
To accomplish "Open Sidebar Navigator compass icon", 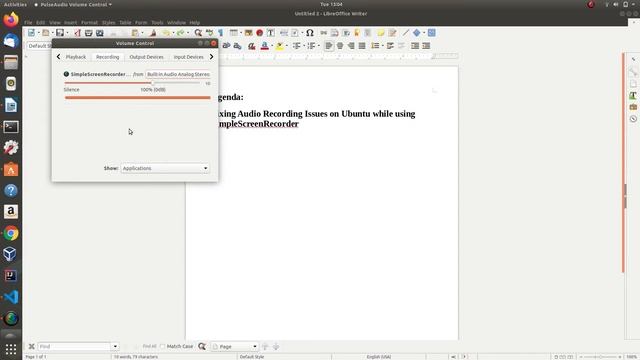I will [x=633, y=119].
